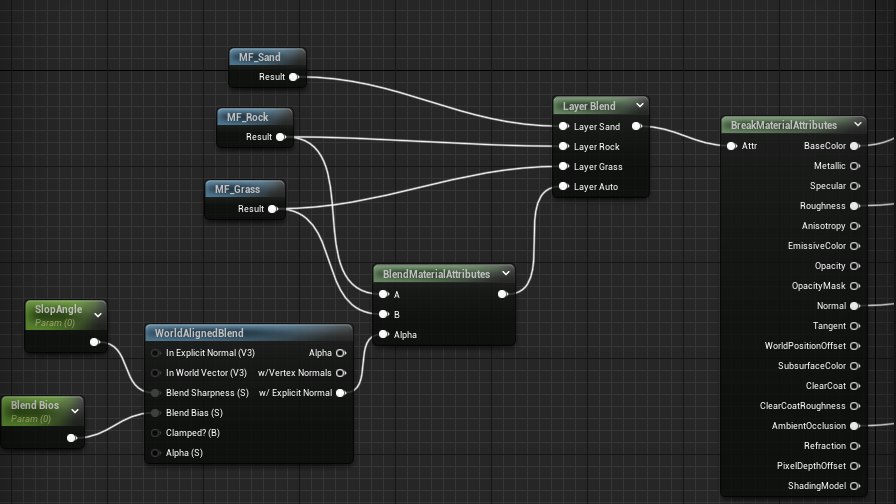Click the BlendMaterialAttributes B input pin
The width and height of the screenshot is (896, 504).
(383, 314)
